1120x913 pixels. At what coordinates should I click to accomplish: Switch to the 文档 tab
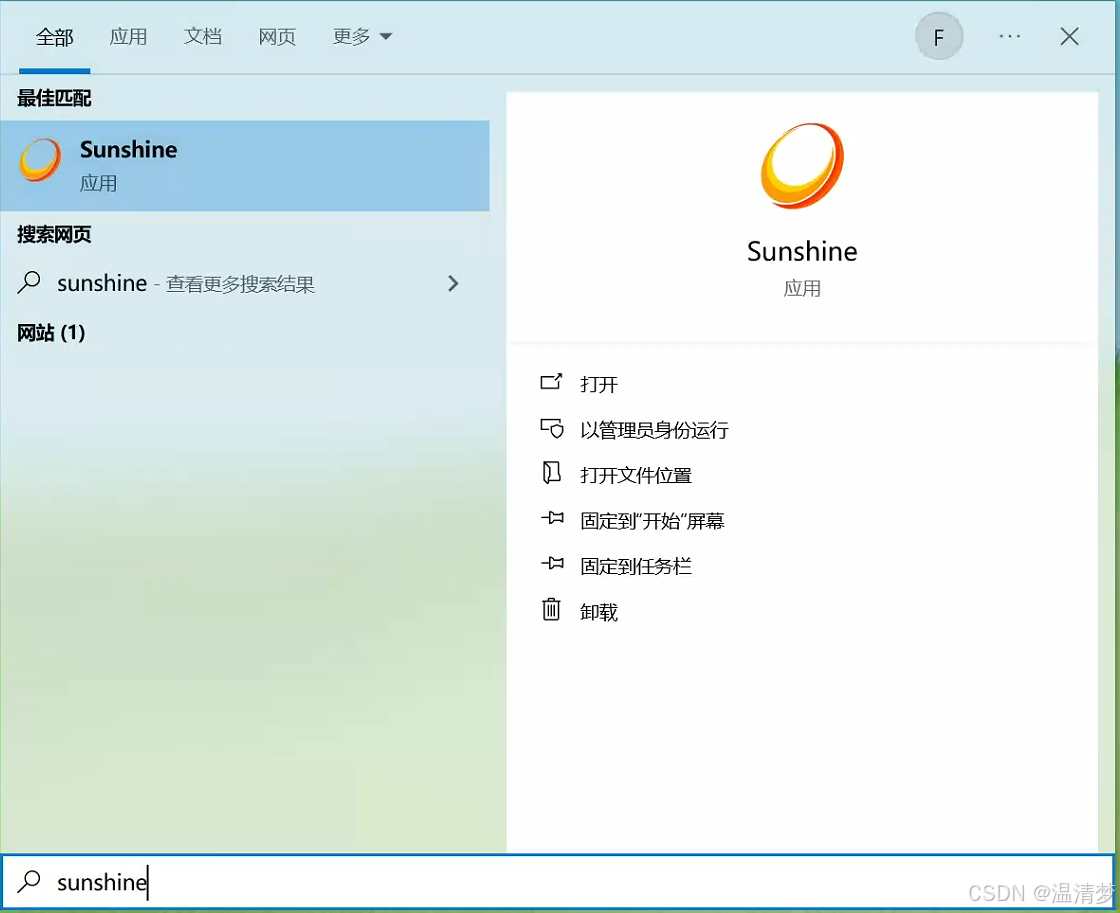tap(203, 36)
